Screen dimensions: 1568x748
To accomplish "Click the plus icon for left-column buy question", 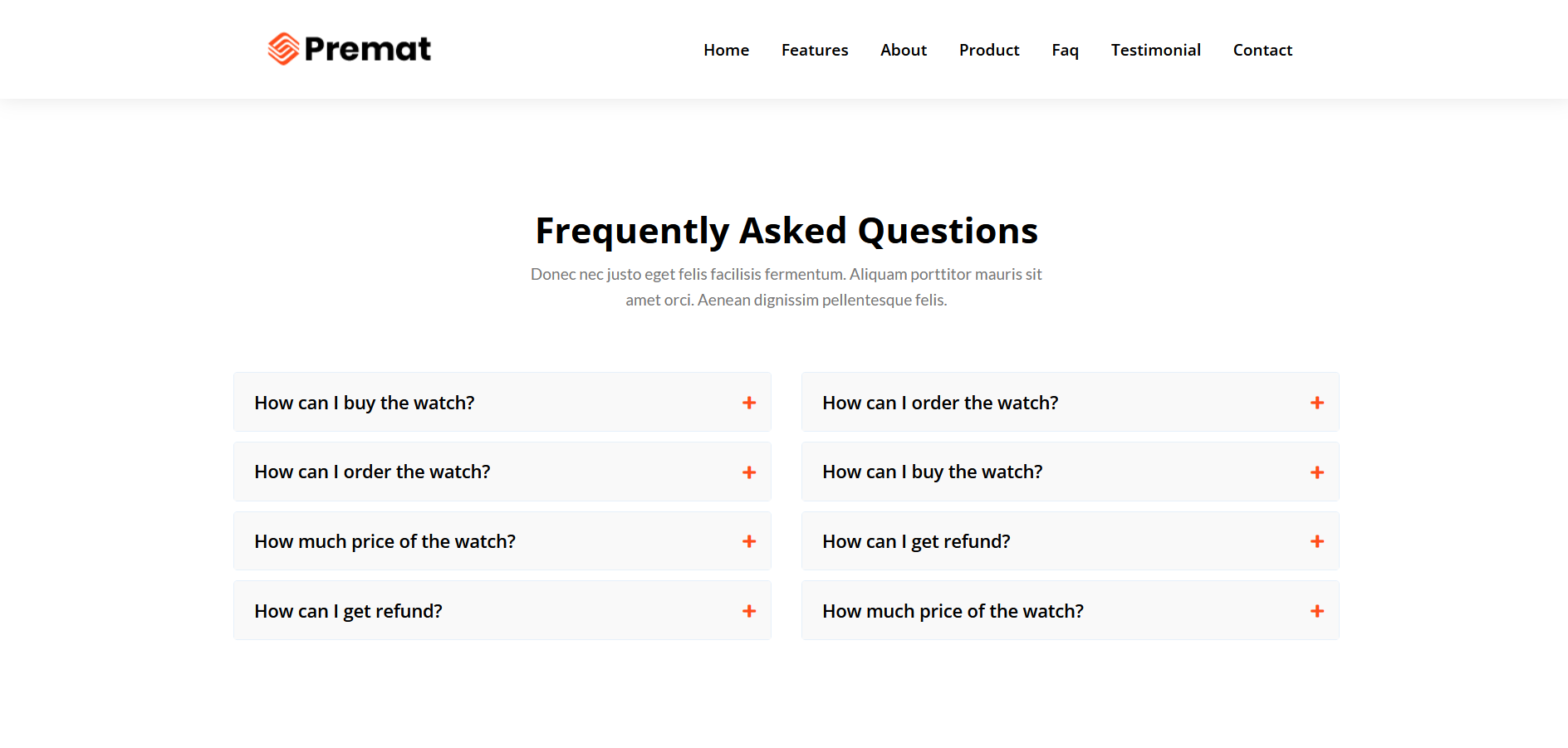I will click(748, 403).
